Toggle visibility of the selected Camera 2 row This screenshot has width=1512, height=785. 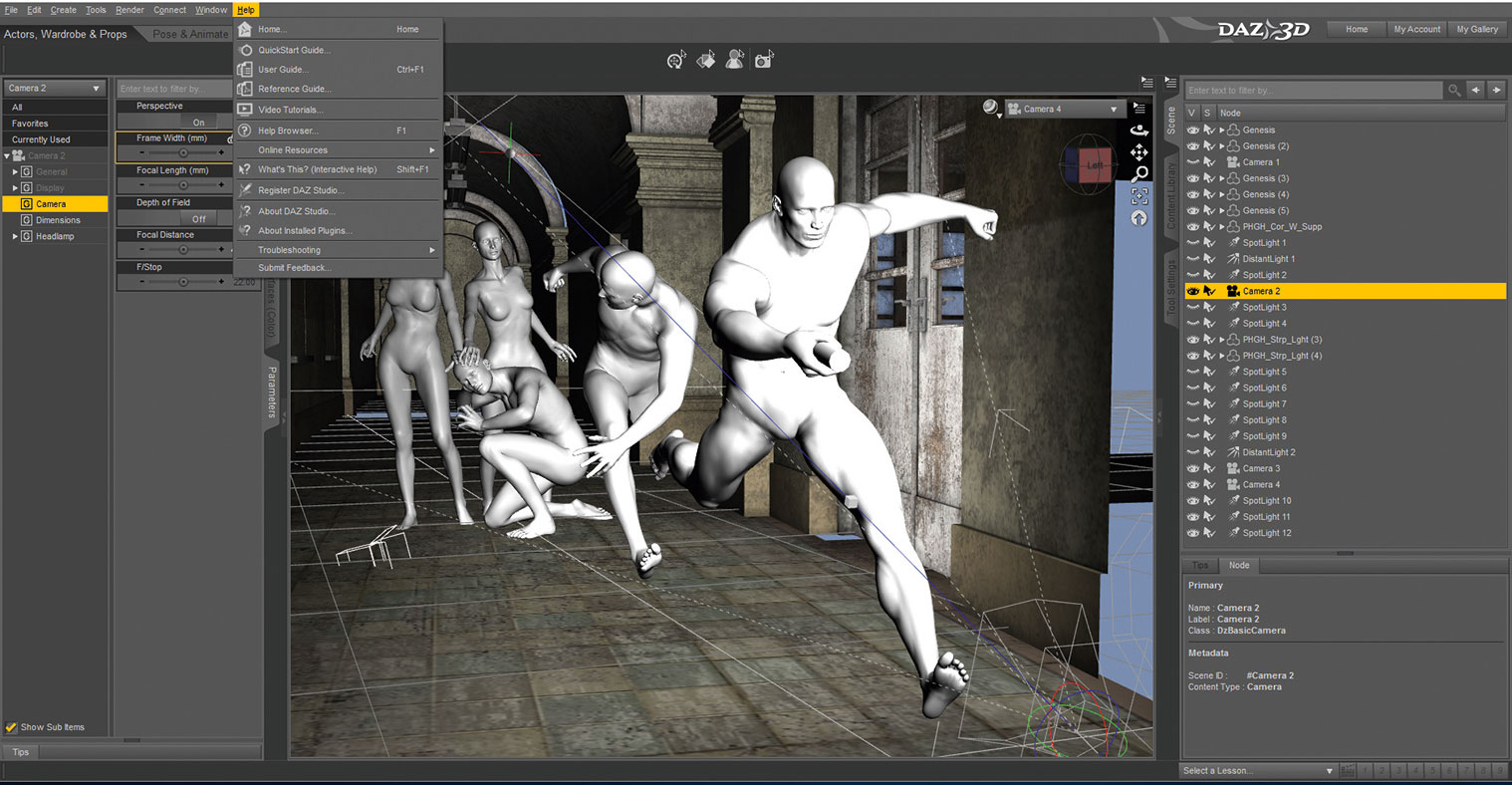click(1192, 291)
